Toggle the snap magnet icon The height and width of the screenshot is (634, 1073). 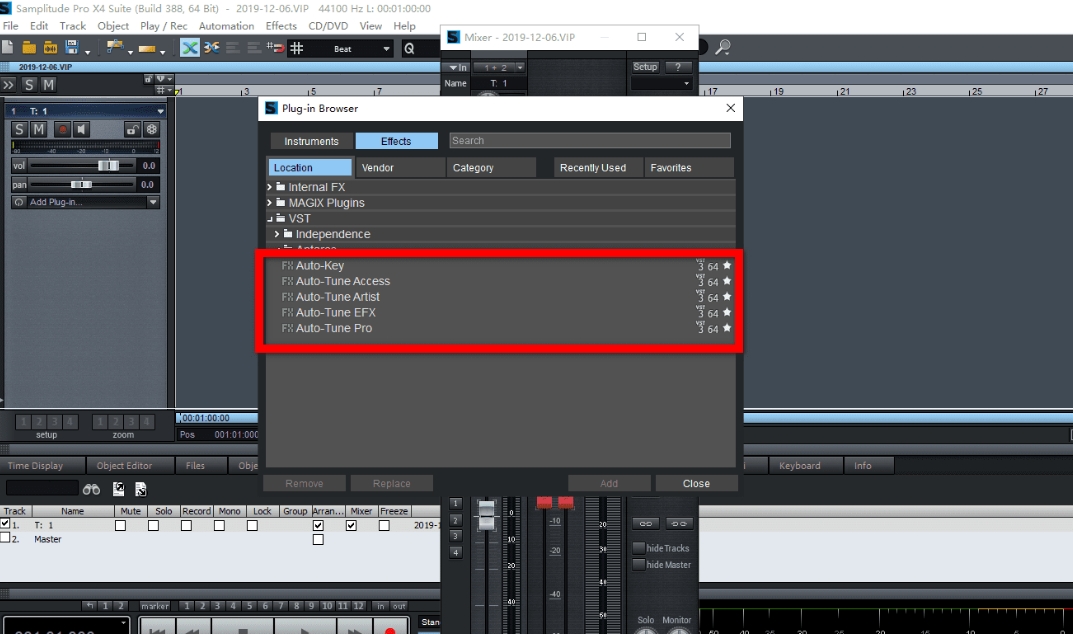point(275,47)
